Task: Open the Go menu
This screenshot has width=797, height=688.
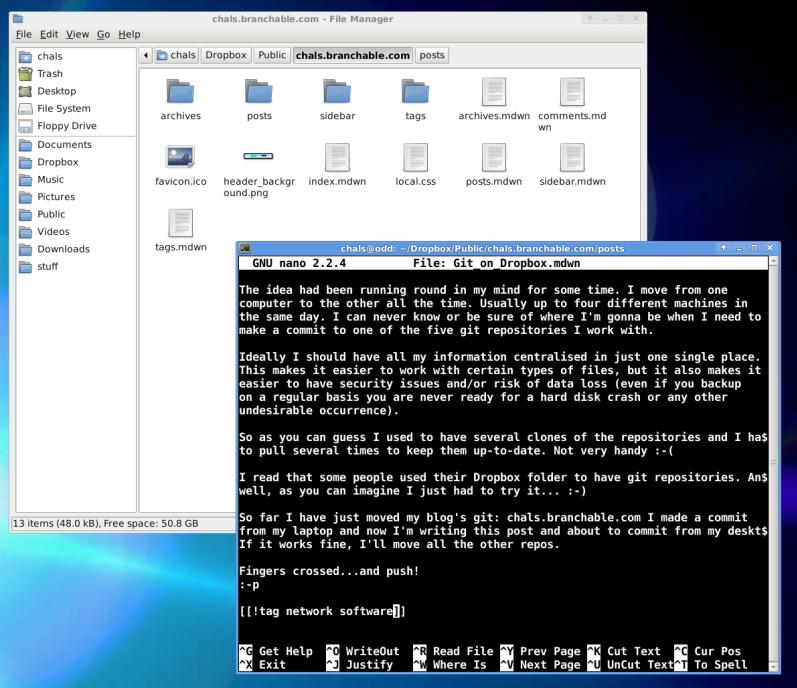Action: coord(103,34)
